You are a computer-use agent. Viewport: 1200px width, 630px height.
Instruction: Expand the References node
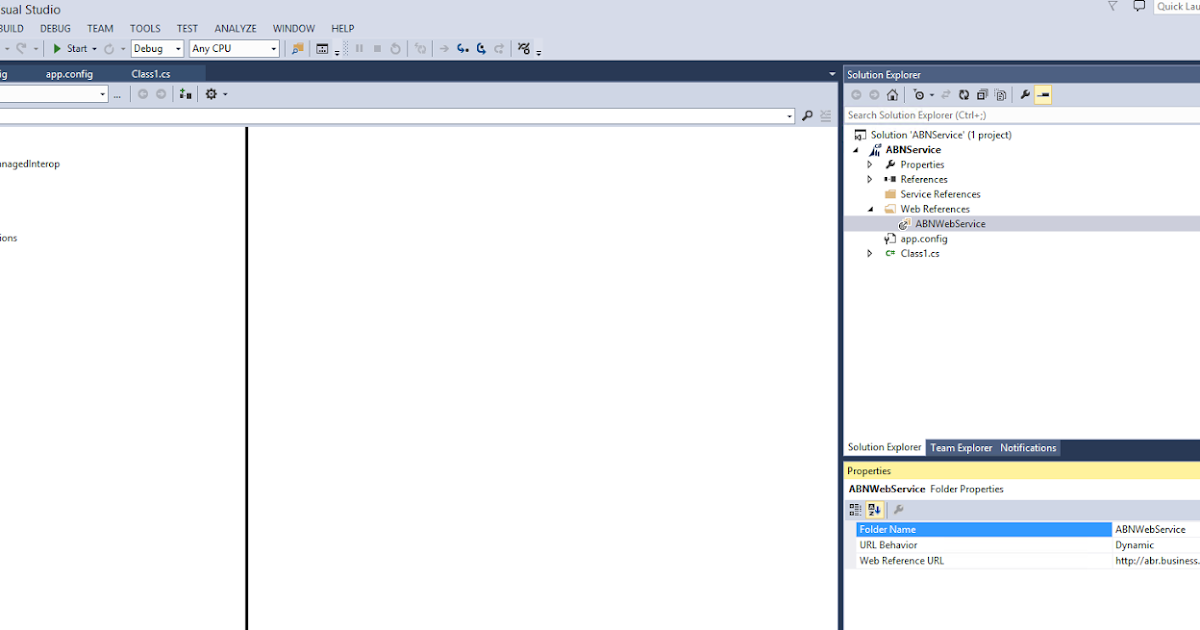(870, 179)
